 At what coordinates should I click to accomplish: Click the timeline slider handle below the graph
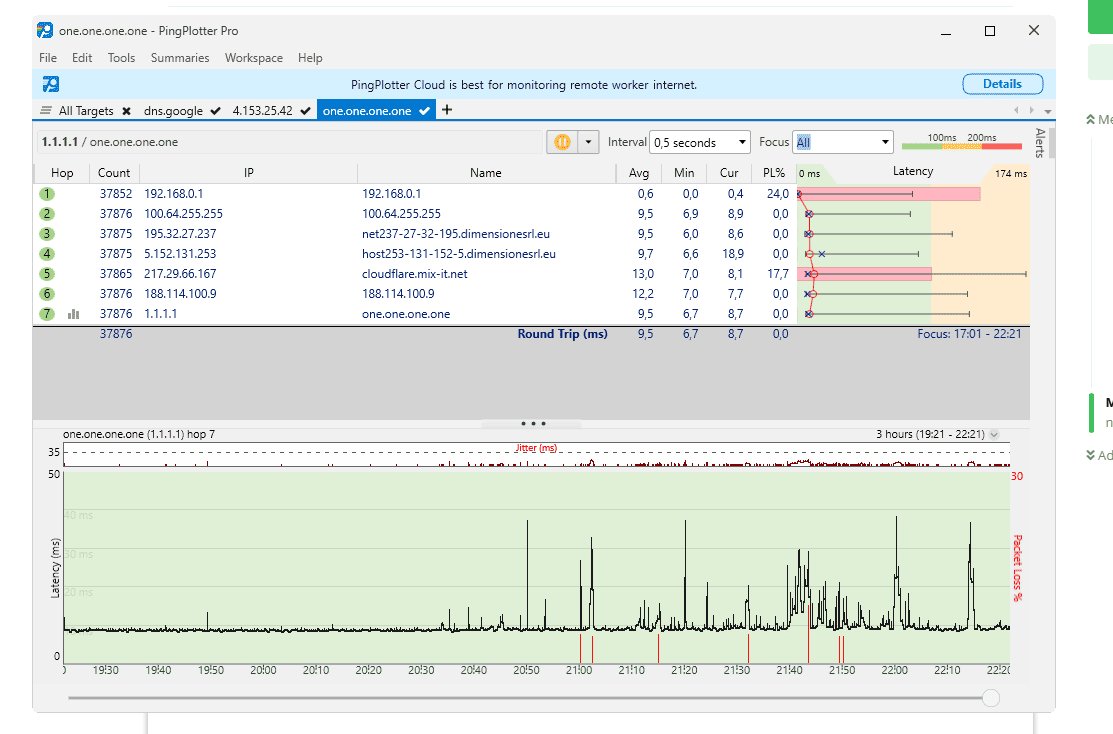(x=990, y=698)
